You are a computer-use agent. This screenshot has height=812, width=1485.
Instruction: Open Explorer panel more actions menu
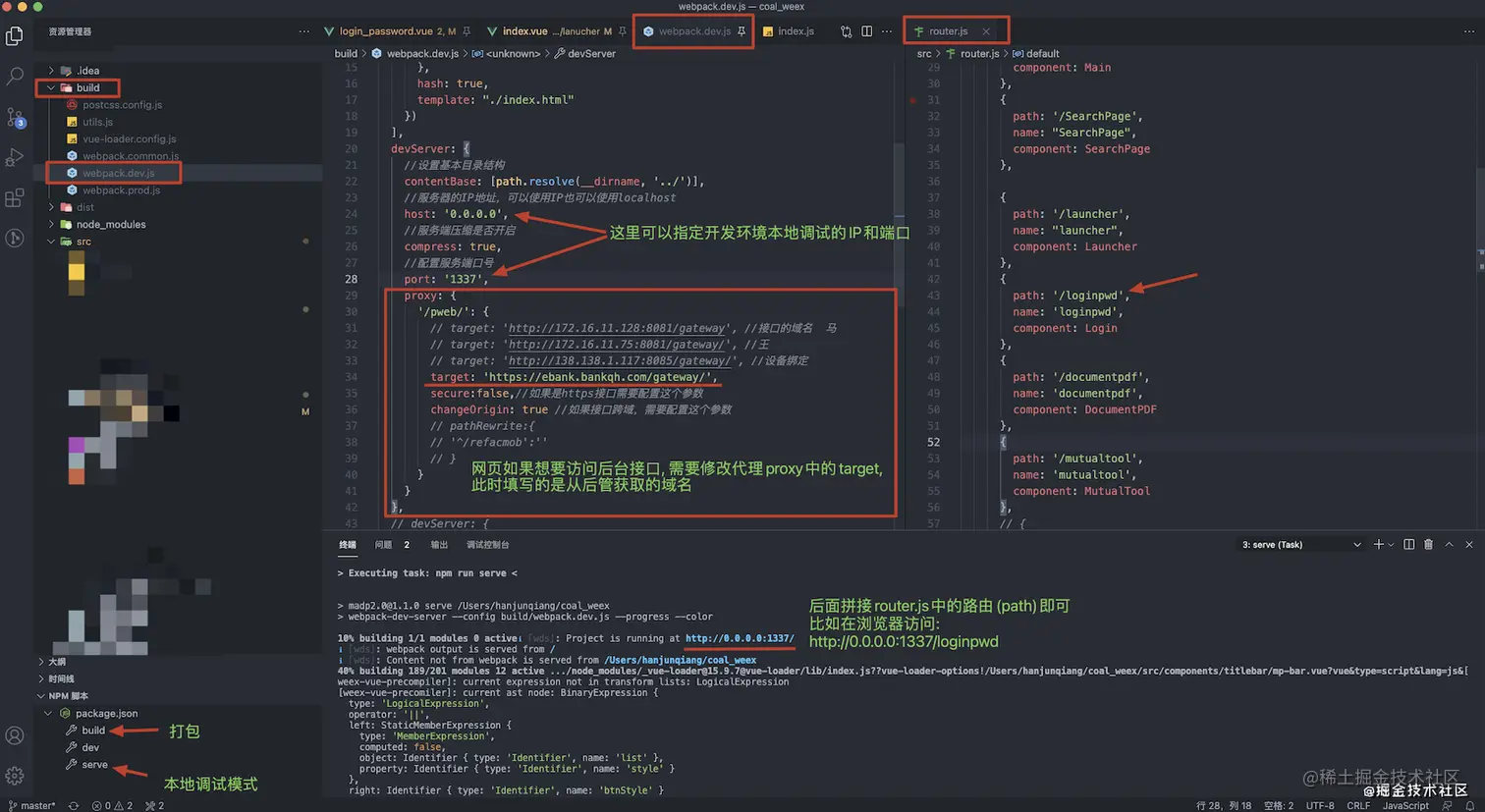pyautogui.click(x=304, y=31)
